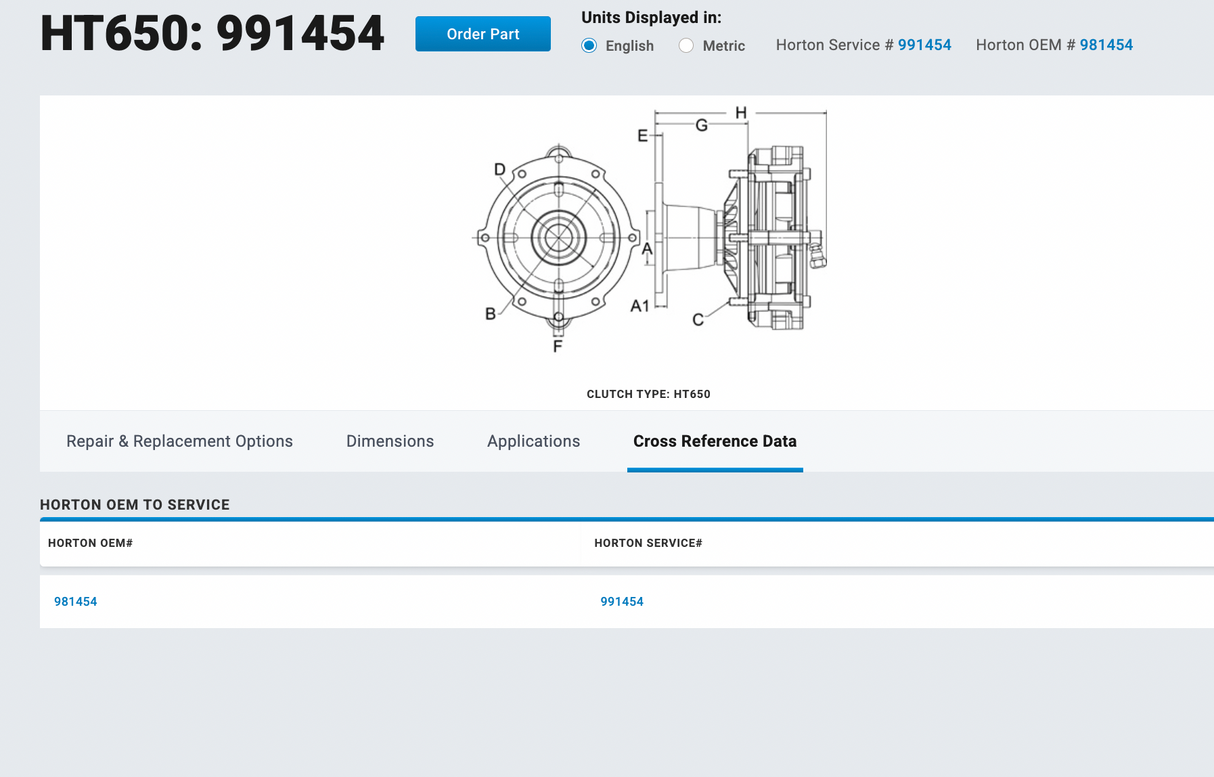
Task: Click the 991454 service number in the table
Action: 622,601
